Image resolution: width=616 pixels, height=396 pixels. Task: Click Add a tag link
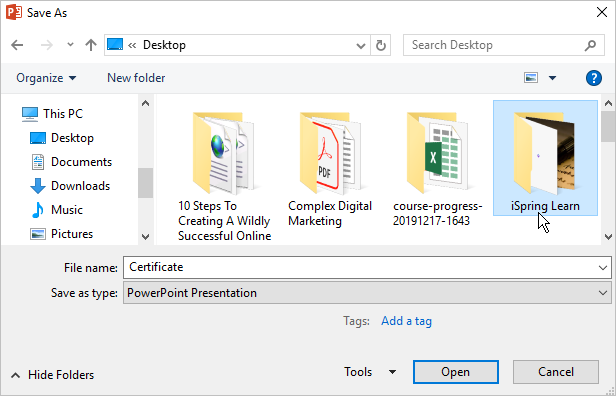click(x=406, y=321)
